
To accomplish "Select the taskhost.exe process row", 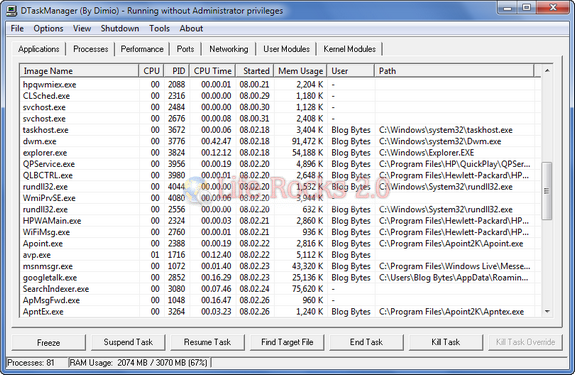I will [x=280, y=130].
